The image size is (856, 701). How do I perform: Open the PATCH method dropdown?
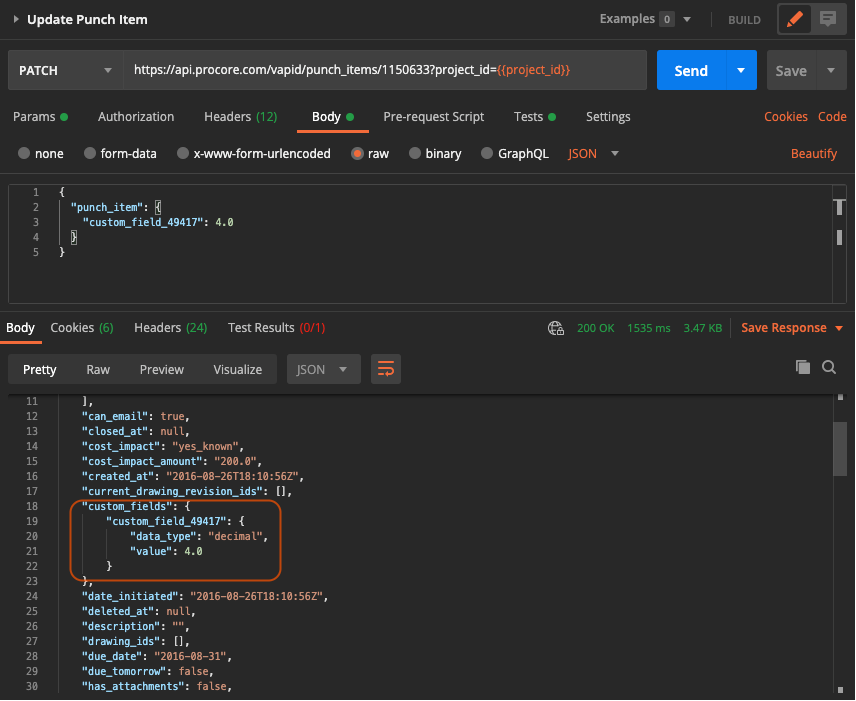66,70
